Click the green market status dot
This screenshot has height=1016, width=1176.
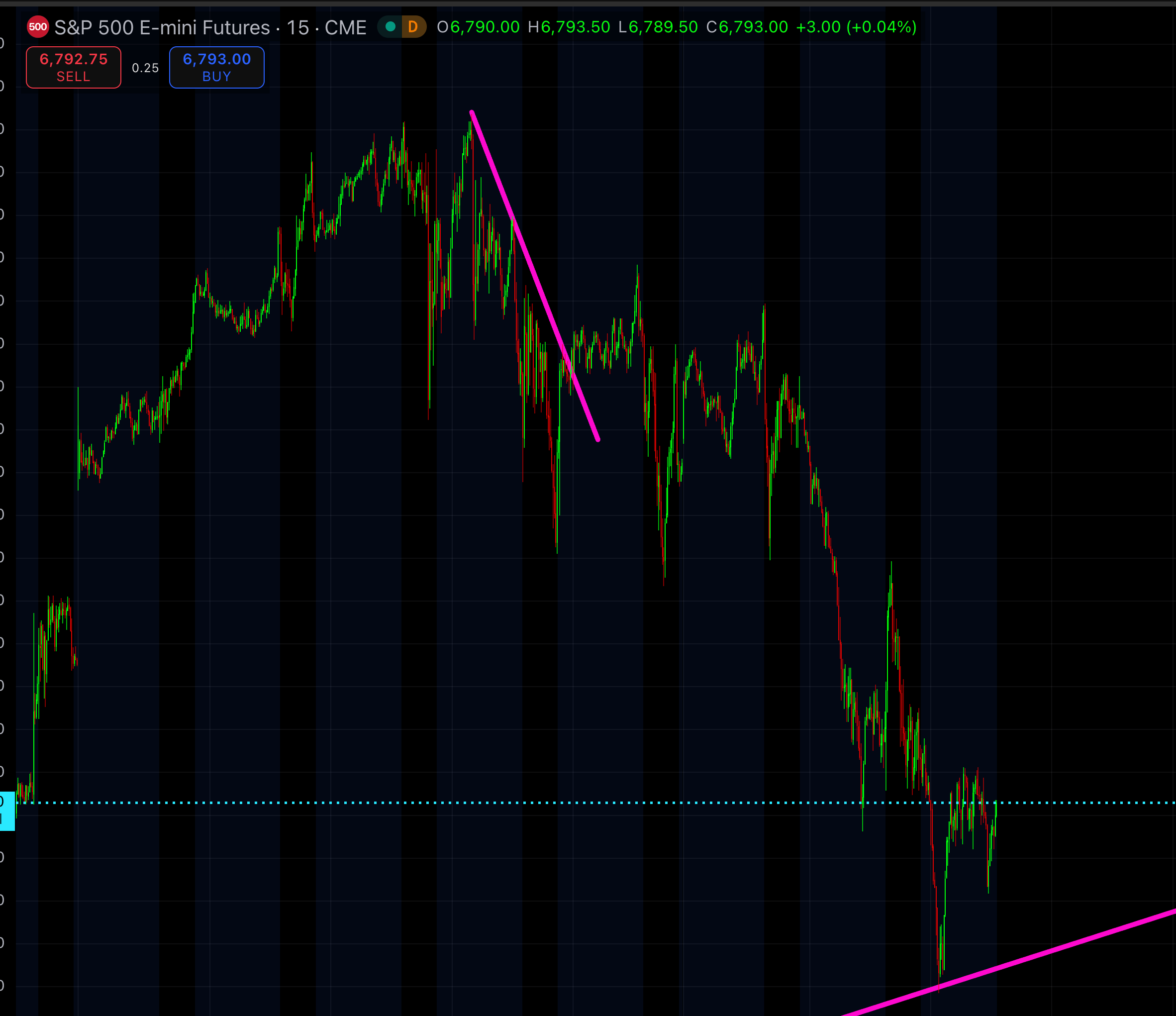pos(390,27)
